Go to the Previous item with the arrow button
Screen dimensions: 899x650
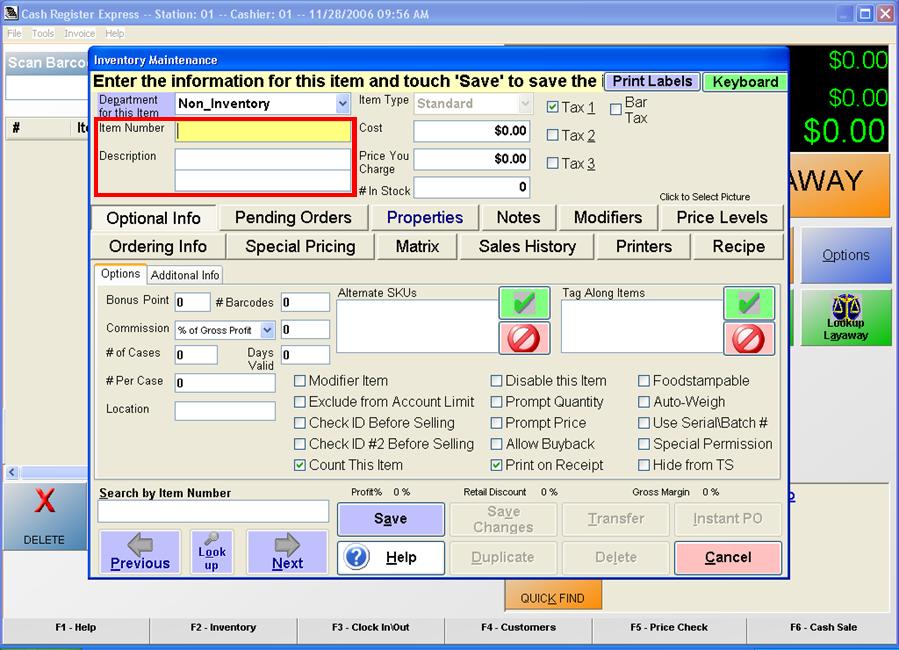coord(140,552)
